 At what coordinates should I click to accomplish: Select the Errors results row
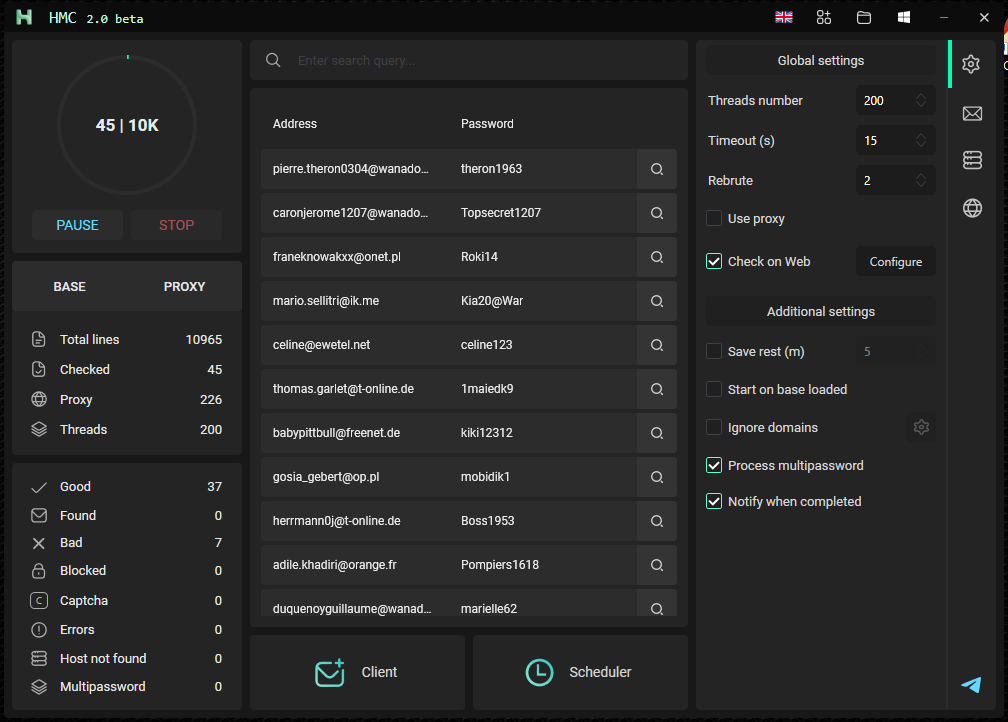[127, 629]
